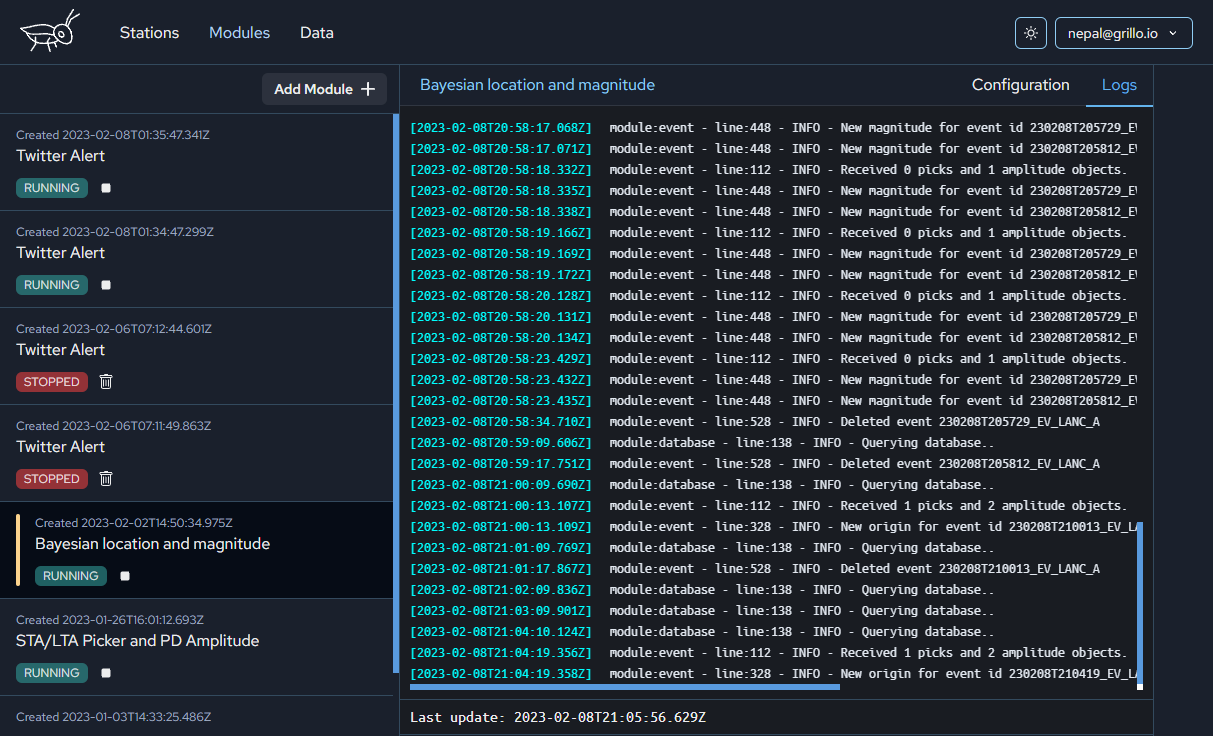Click Querying database log at 21:03:09.901Z

(702, 611)
